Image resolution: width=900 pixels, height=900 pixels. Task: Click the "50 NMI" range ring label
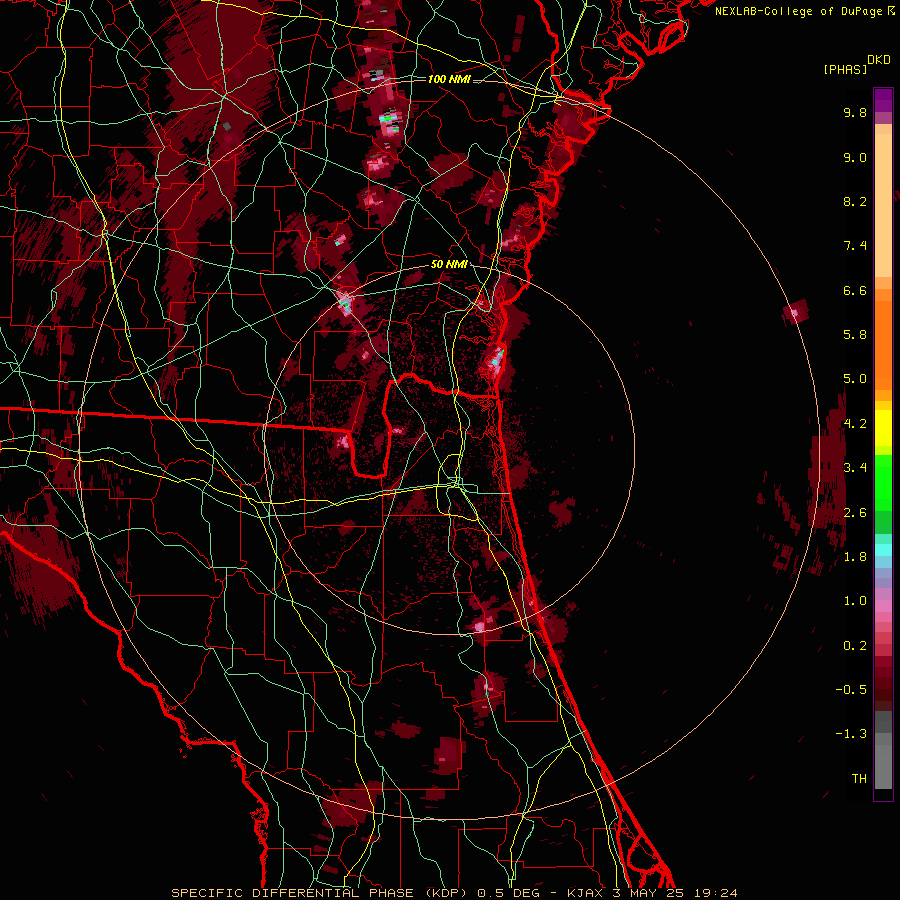pos(449,265)
